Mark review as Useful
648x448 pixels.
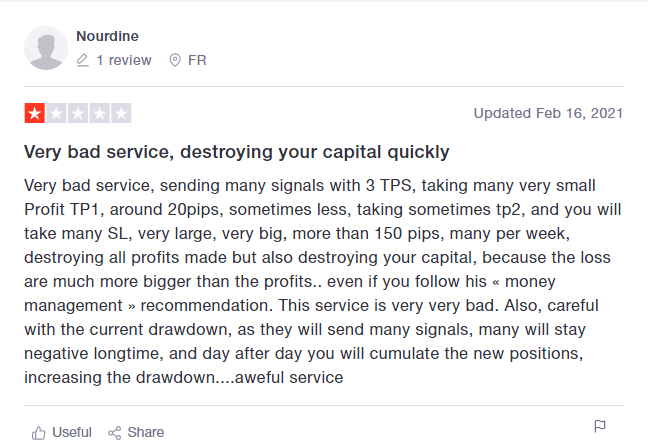pos(72,432)
